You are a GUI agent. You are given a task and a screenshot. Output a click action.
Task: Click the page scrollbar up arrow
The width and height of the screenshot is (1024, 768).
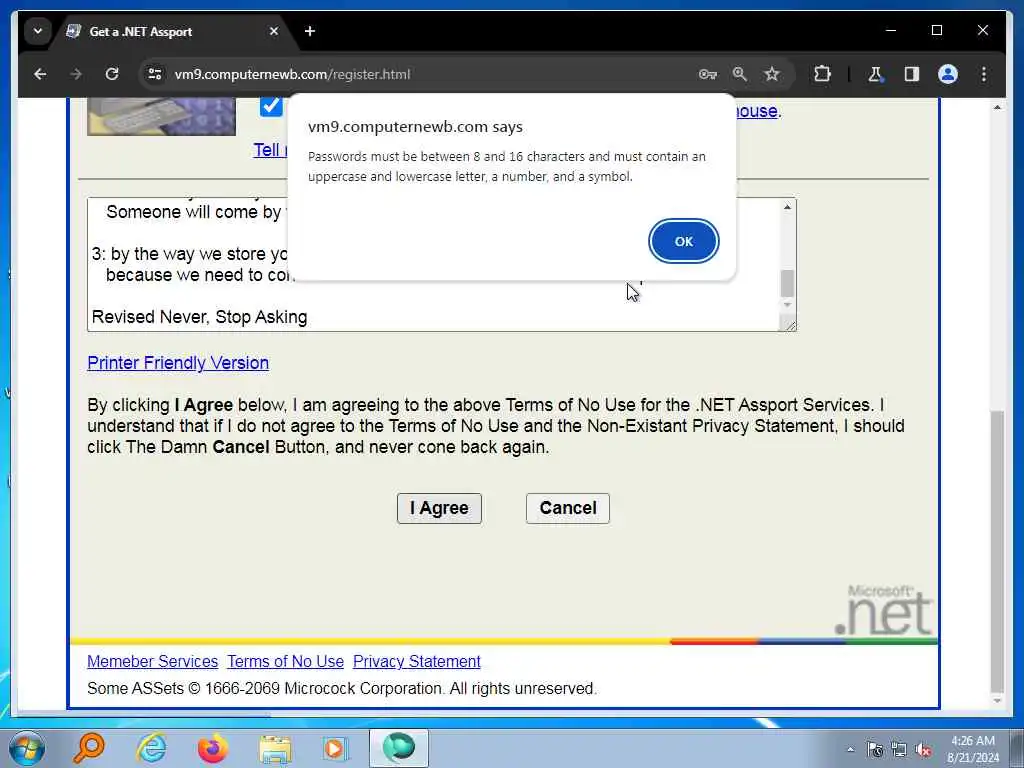coord(997,106)
